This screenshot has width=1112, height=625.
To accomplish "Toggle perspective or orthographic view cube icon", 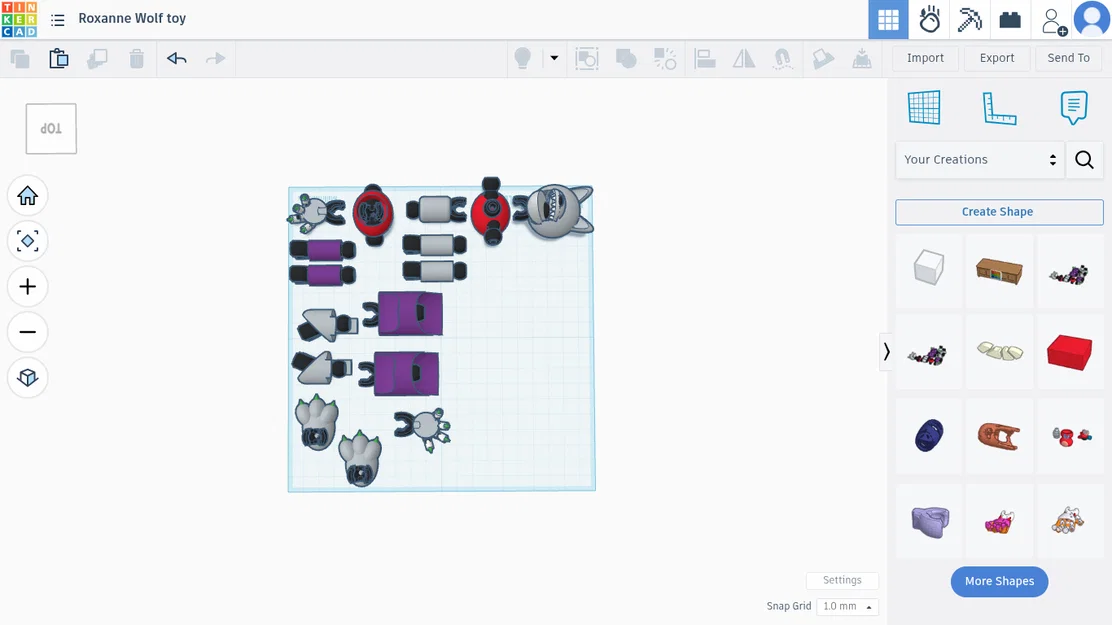I will point(28,377).
